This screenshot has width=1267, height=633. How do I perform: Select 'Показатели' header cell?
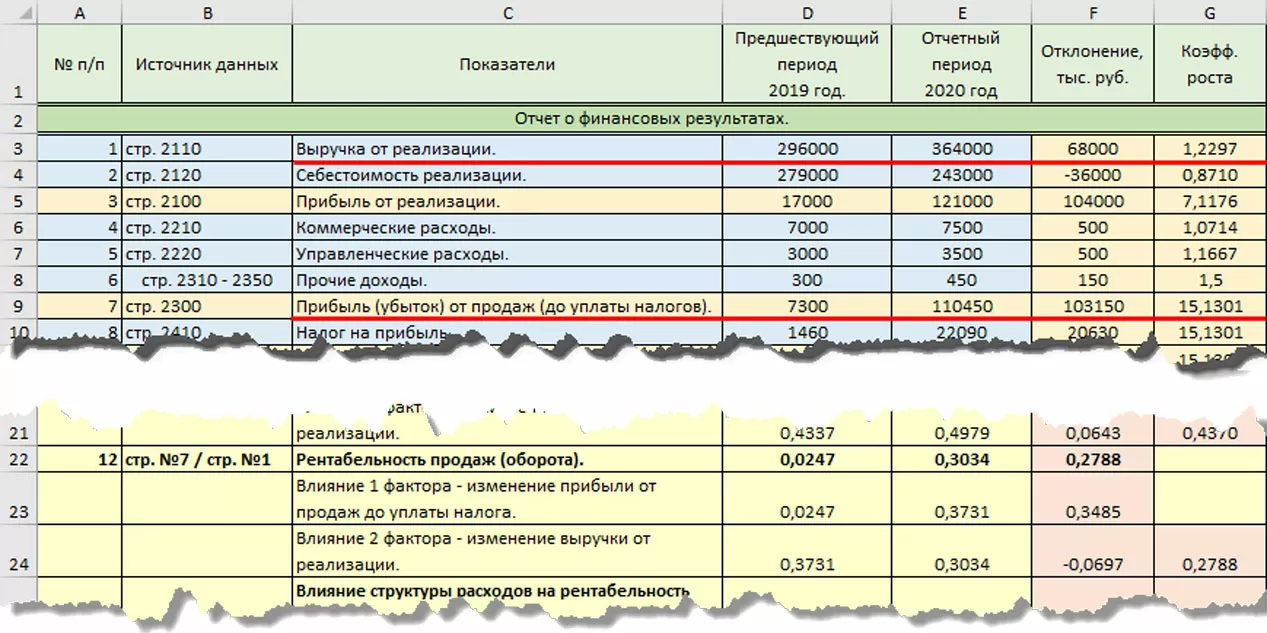tap(507, 64)
